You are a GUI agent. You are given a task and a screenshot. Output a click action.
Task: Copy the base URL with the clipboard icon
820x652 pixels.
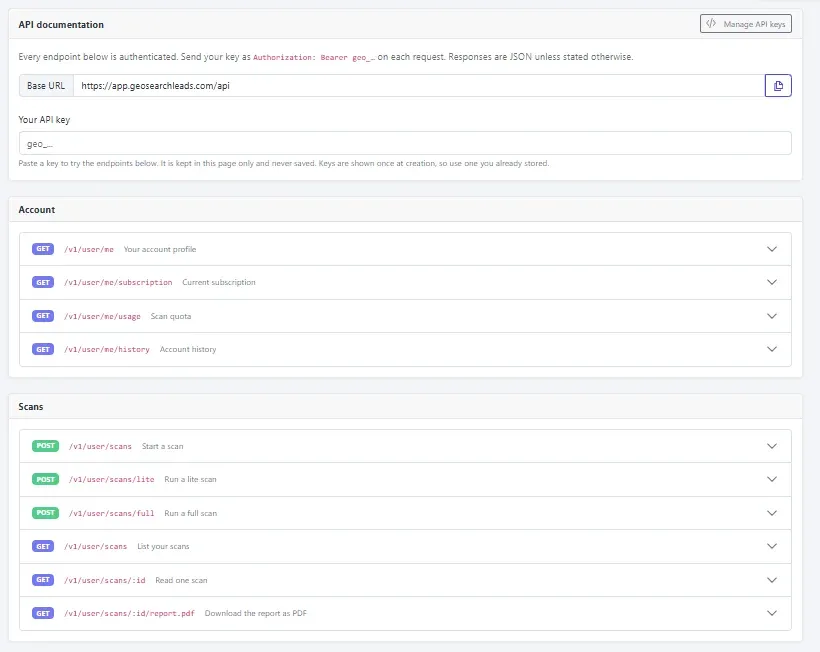[778, 86]
